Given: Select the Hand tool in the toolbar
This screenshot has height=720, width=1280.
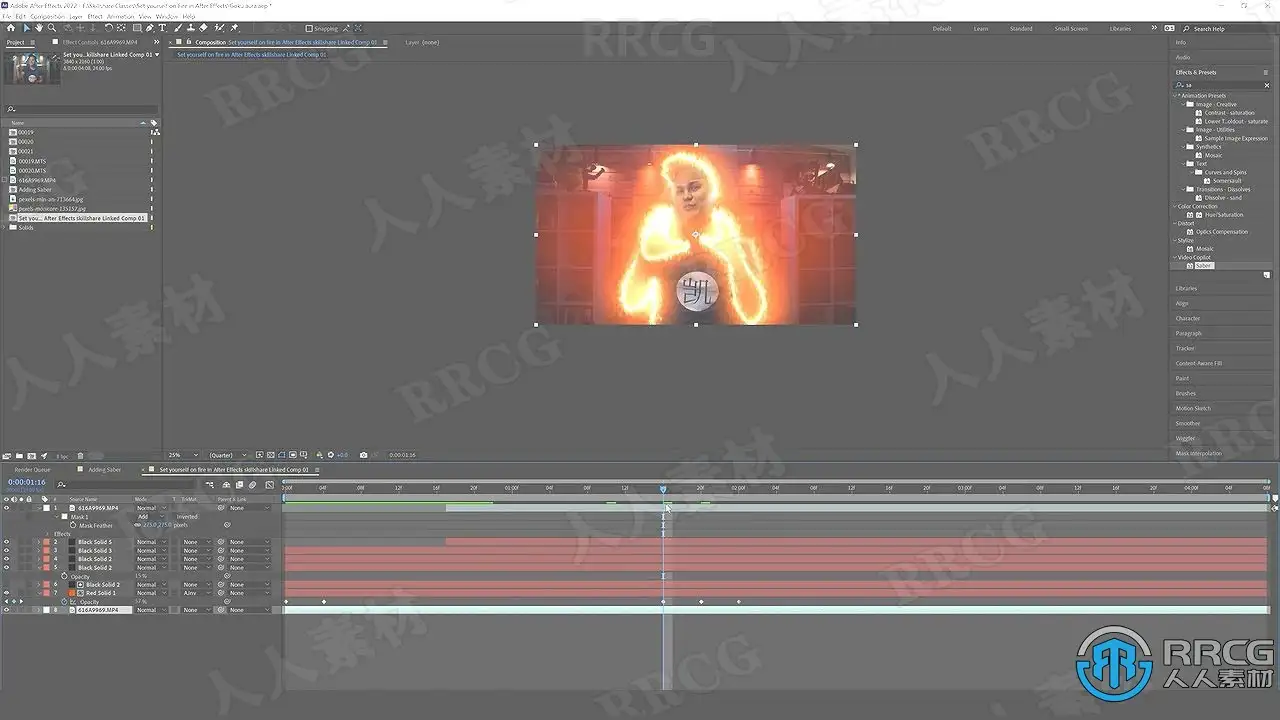Looking at the screenshot, I should click(x=40, y=28).
